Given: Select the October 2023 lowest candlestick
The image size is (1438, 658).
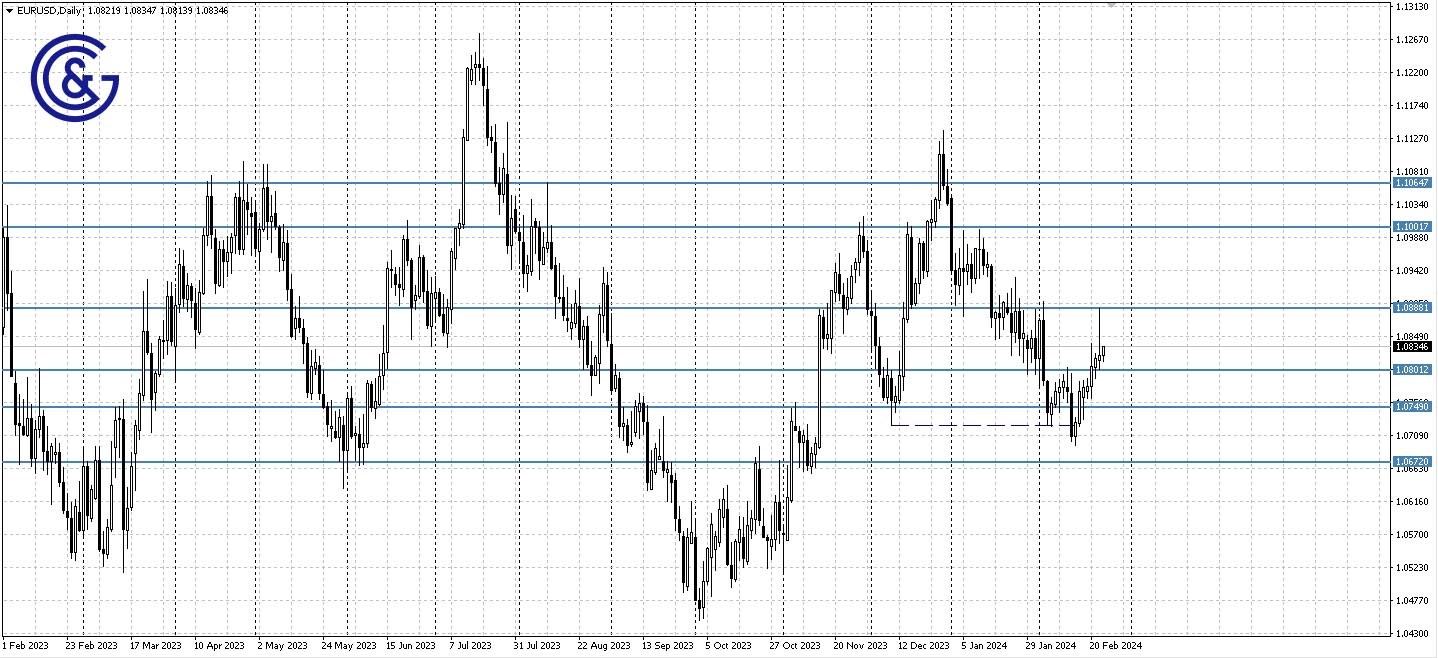Looking at the screenshot, I should click(698, 610).
